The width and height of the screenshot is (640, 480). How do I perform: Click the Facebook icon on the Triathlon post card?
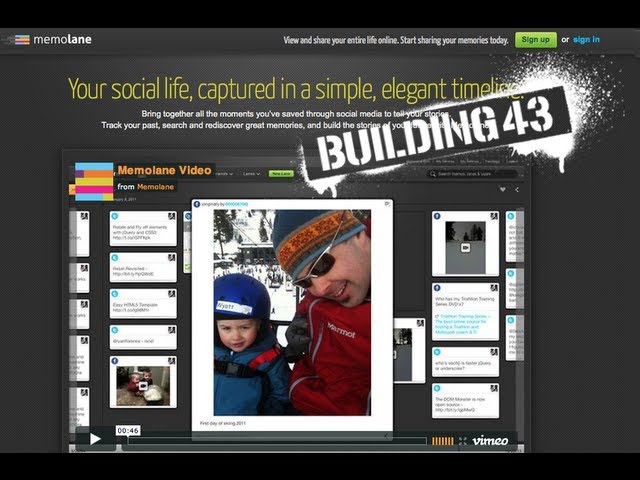(x=437, y=288)
